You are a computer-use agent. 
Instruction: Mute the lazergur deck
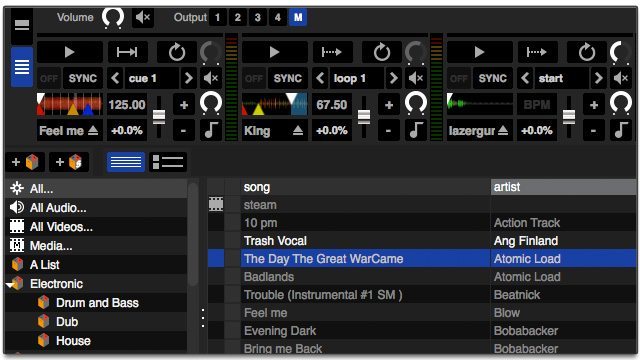tap(621, 78)
